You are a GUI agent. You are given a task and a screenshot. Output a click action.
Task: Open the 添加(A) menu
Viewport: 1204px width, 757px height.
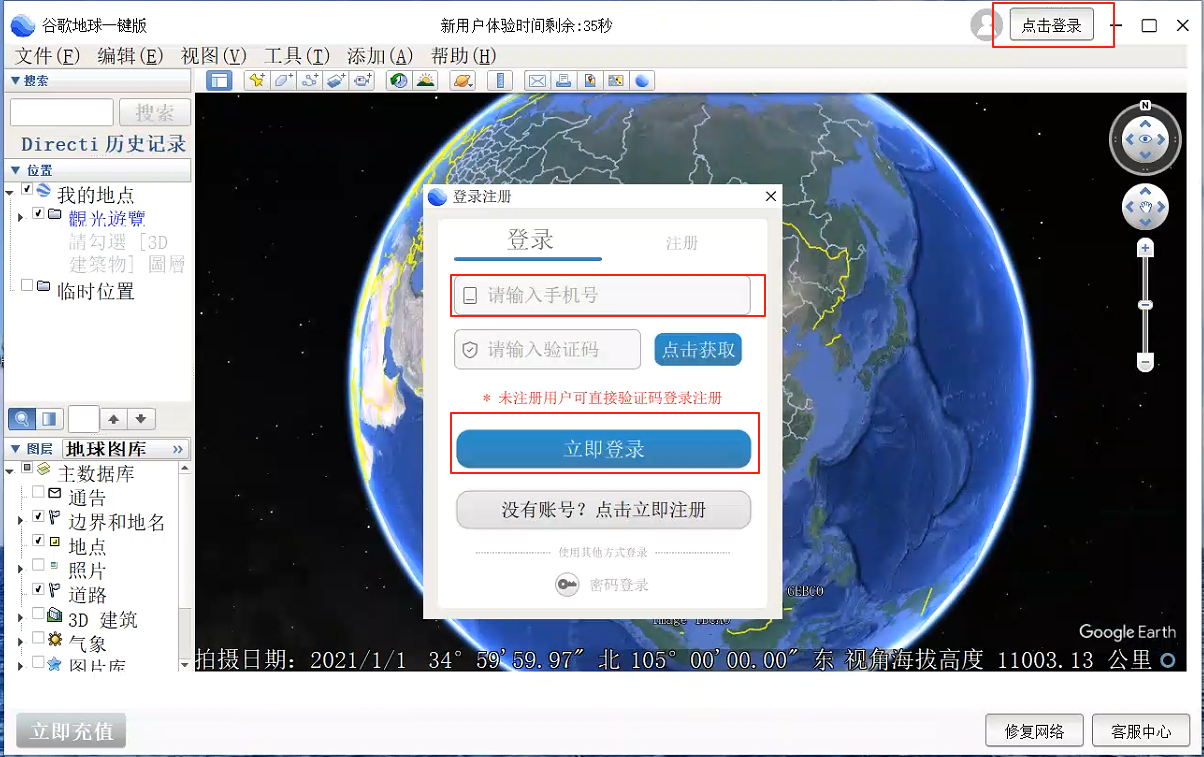380,56
